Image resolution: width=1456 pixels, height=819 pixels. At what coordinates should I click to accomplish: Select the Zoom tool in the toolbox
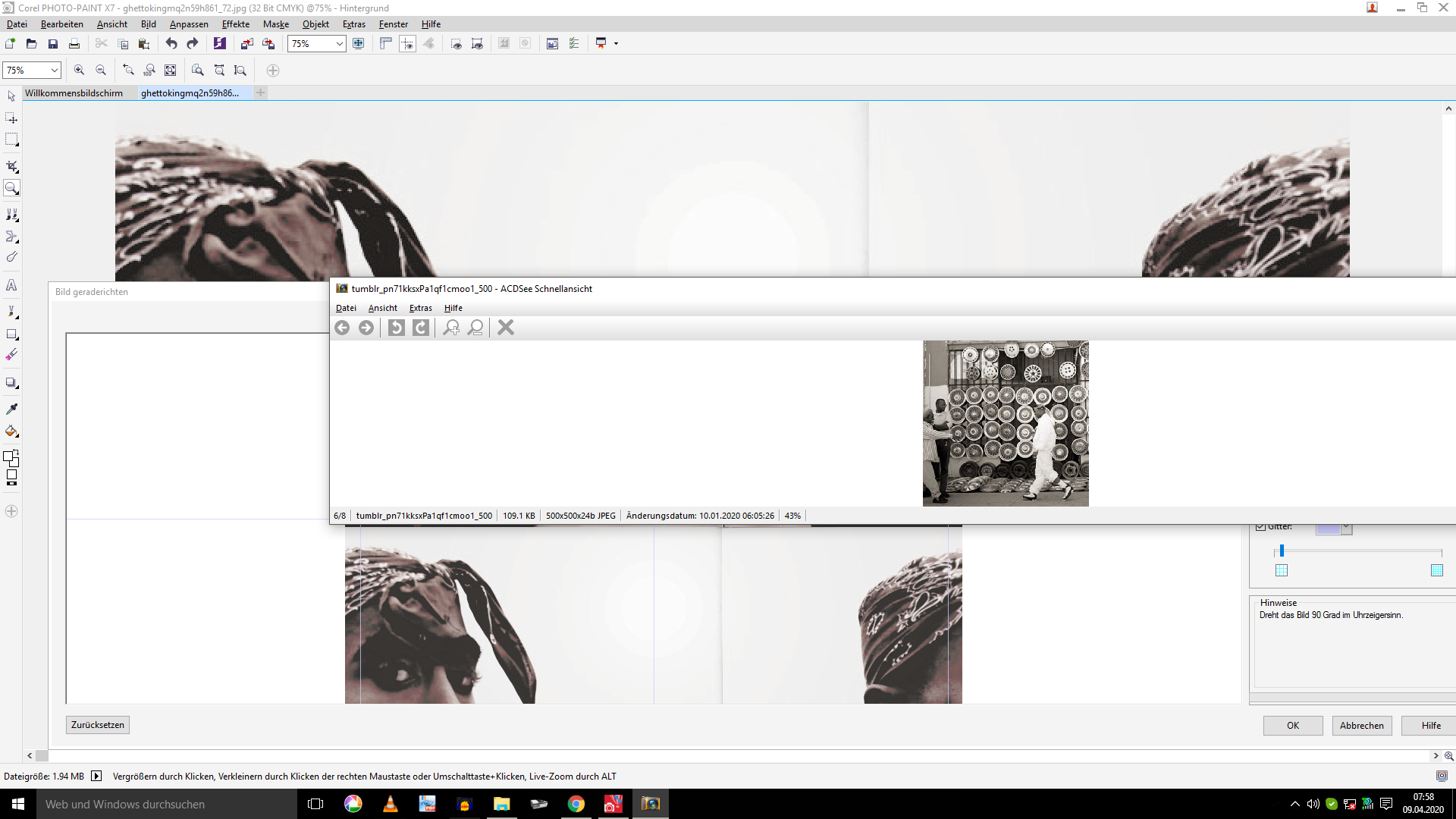coord(11,188)
